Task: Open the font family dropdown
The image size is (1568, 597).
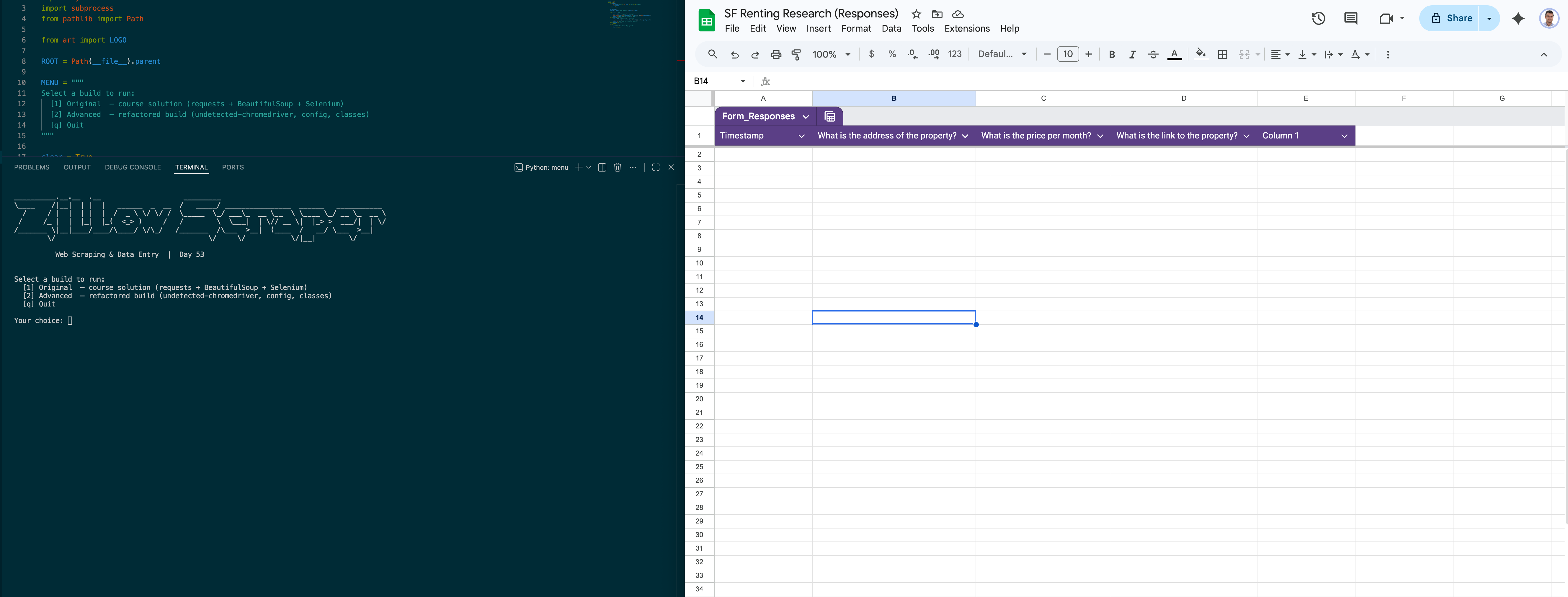Action: (1002, 54)
